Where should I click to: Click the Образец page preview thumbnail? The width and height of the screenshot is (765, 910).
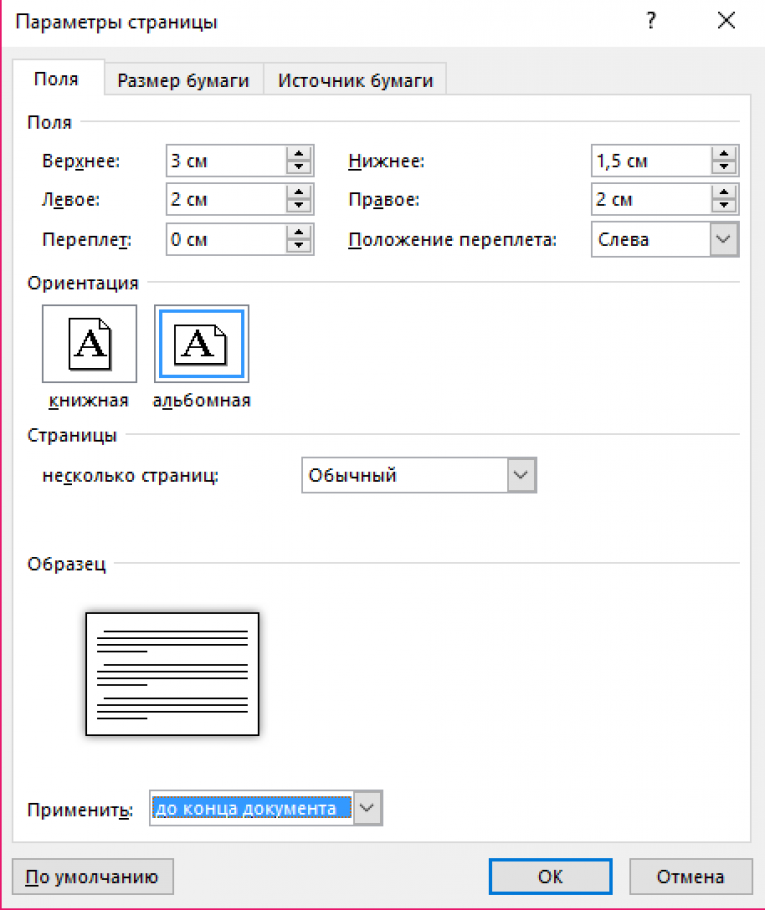172,674
